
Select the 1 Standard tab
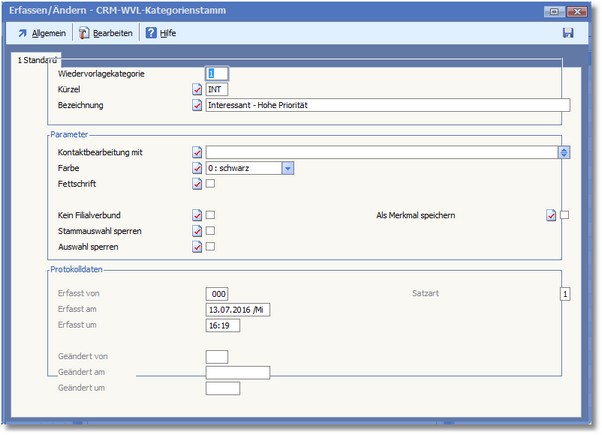tap(35, 61)
